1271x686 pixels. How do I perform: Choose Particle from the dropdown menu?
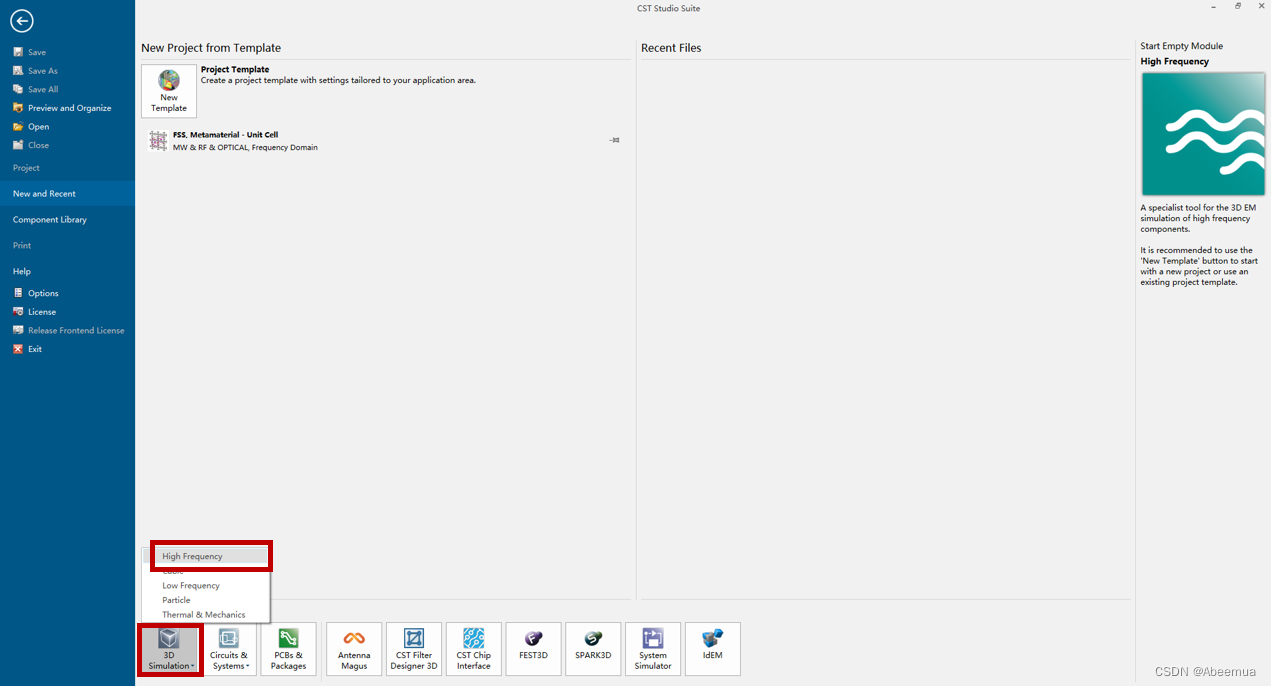point(176,600)
